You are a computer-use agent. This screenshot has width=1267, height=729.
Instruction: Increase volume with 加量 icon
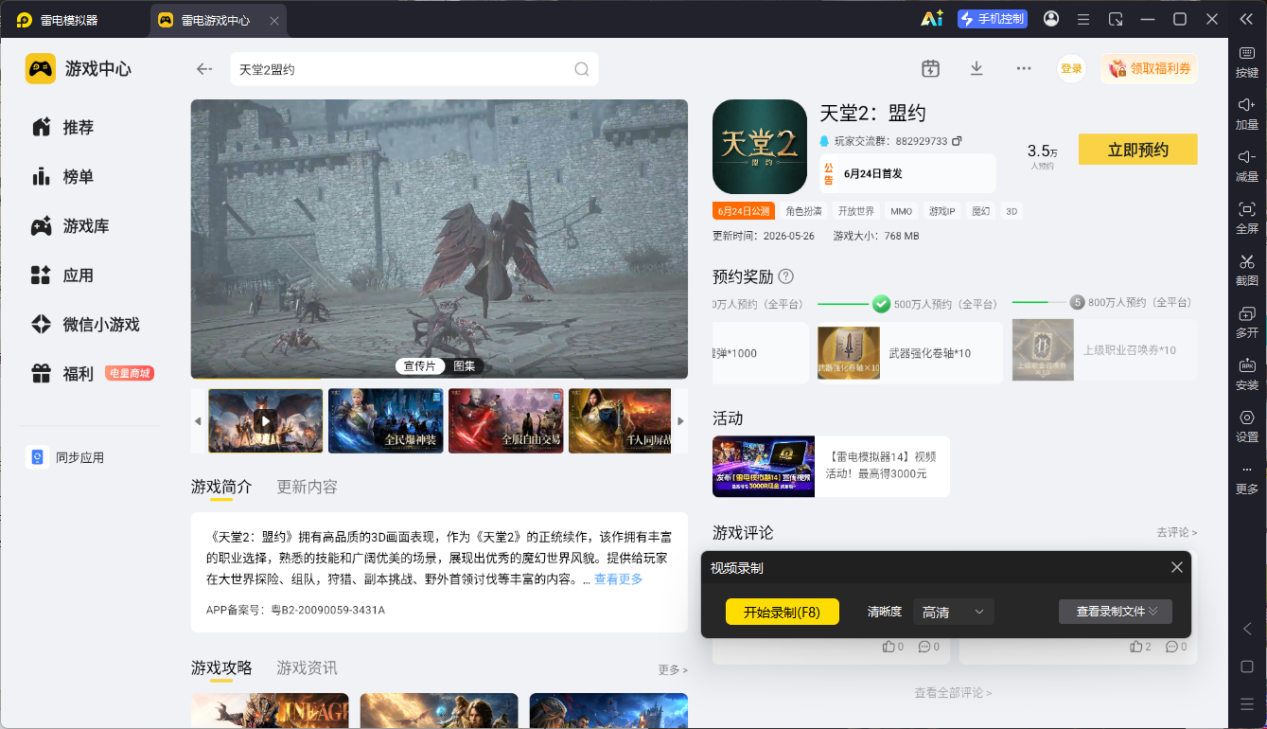[x=1247, y=114]
